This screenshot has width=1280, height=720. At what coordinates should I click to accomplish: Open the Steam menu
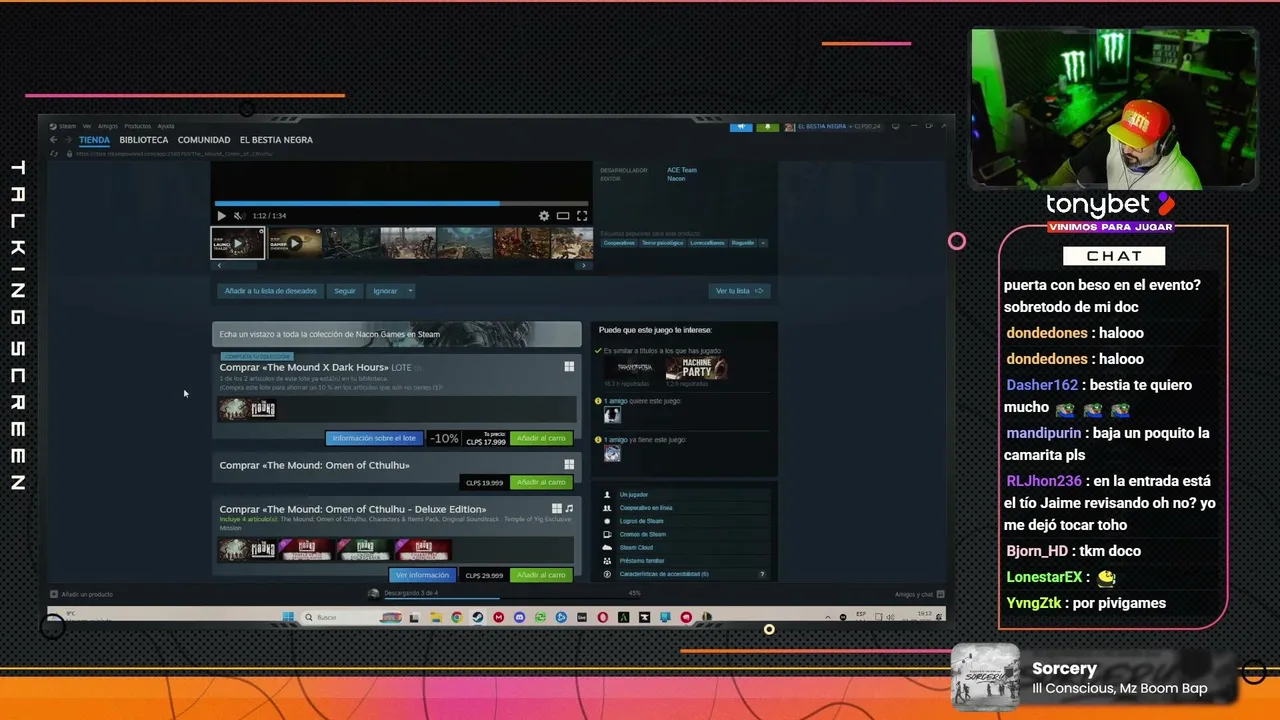pyautogui.click(x=66, y=126)
